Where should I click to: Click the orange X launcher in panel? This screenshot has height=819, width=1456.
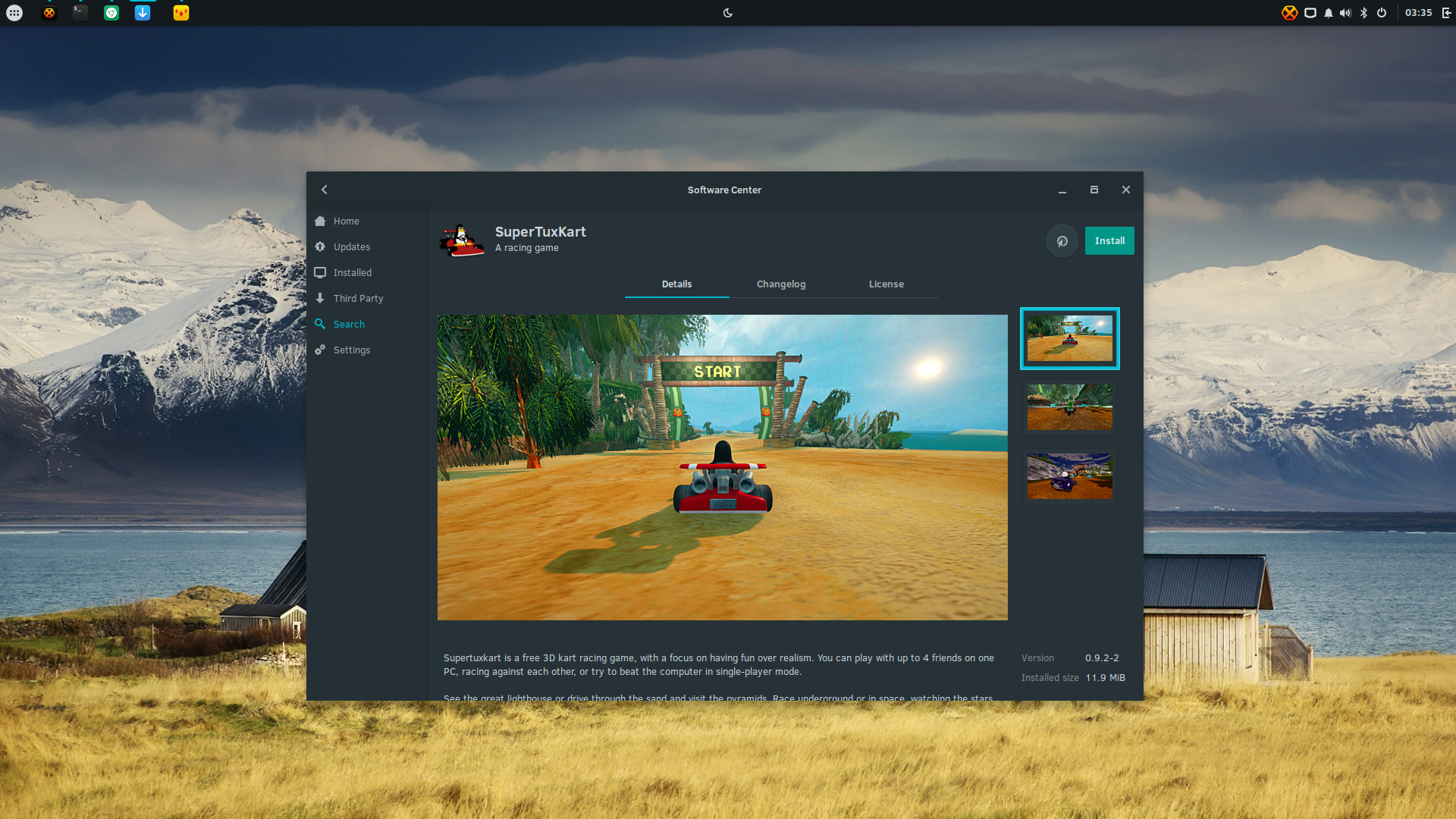[x=49, y=13]
